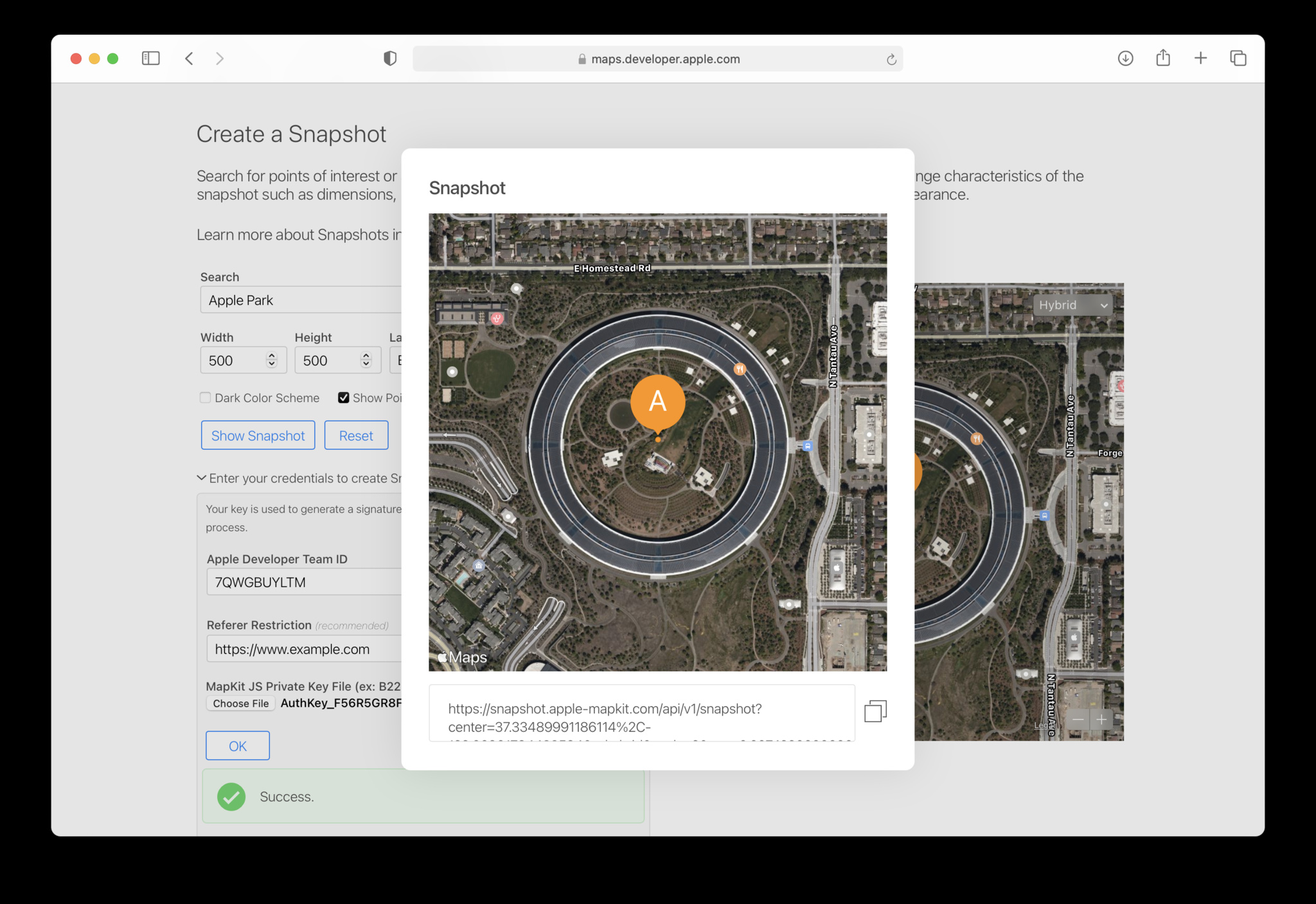Enable the Dark Color Scheme checkbox

[x=205, y=398]
